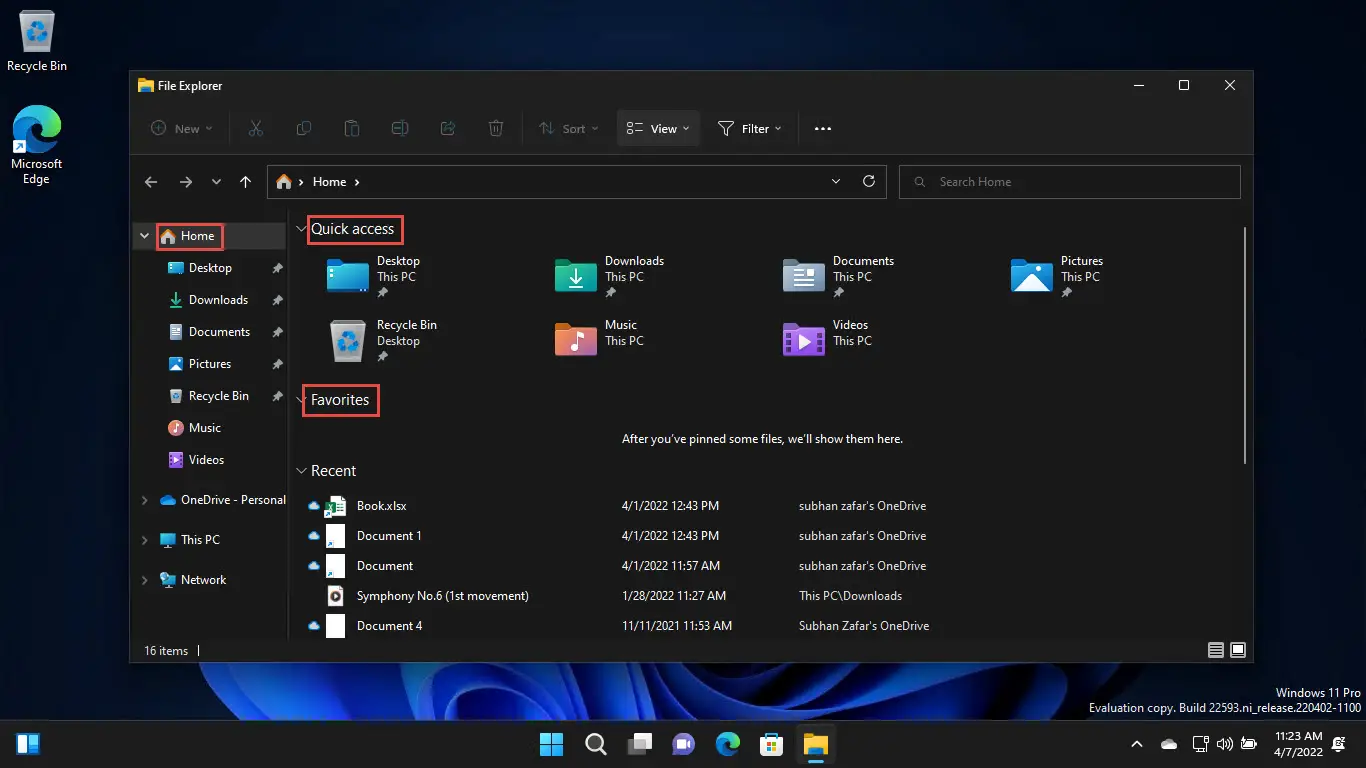Click the Cut scissors icon in toolbar
1366x768 pixels.
pos(255,128)
